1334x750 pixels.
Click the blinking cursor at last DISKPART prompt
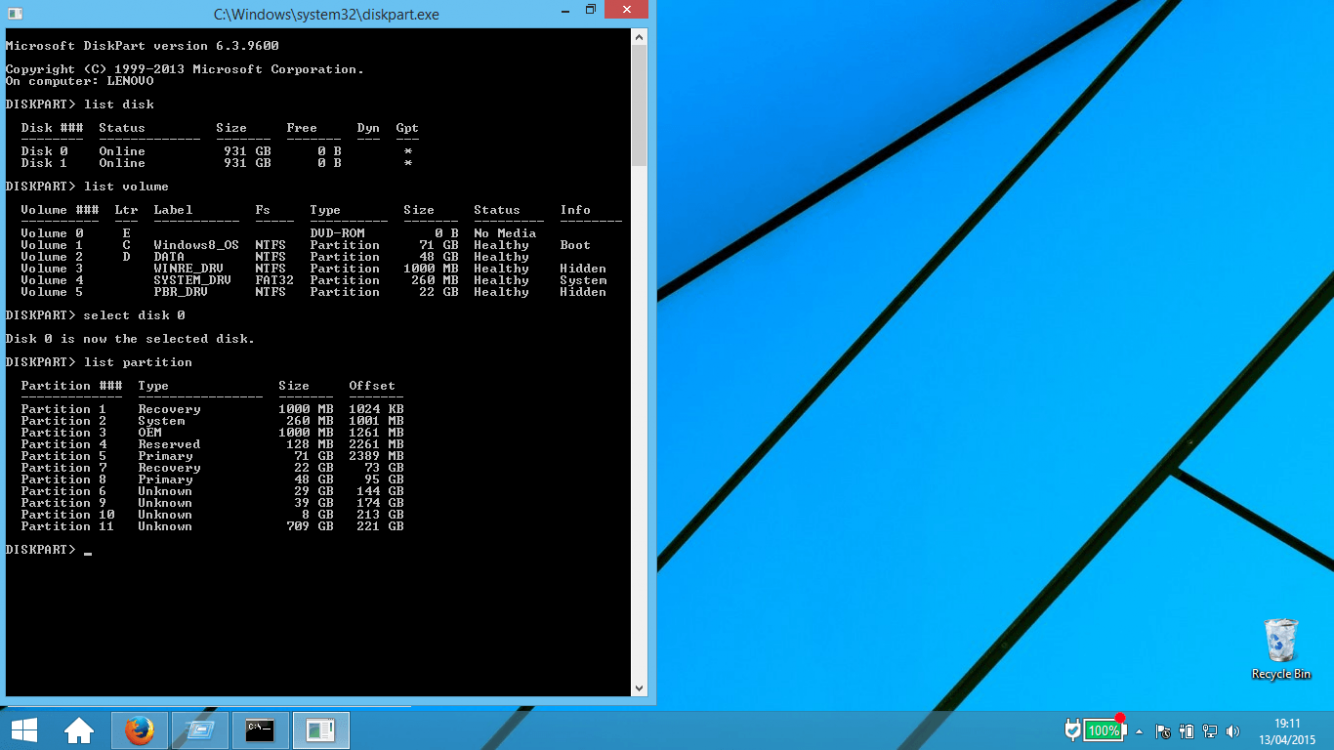coord(88,552)
